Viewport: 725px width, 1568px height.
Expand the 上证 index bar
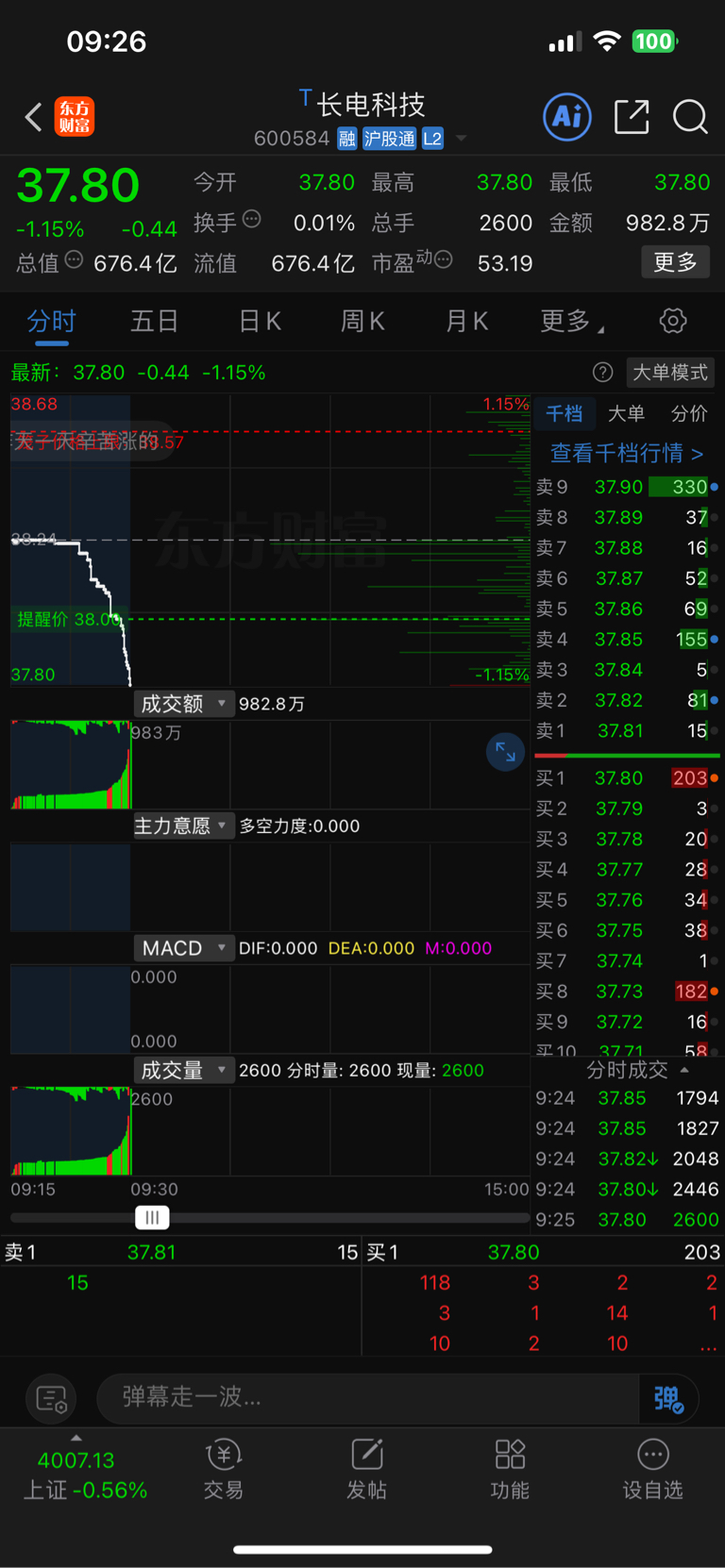[x=76, y=1438]
